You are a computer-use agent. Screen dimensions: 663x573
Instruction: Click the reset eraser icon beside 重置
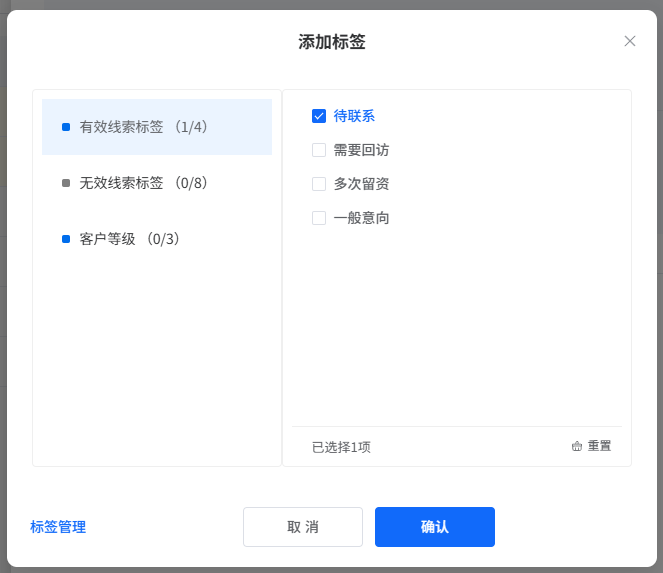tap(577, 447)
